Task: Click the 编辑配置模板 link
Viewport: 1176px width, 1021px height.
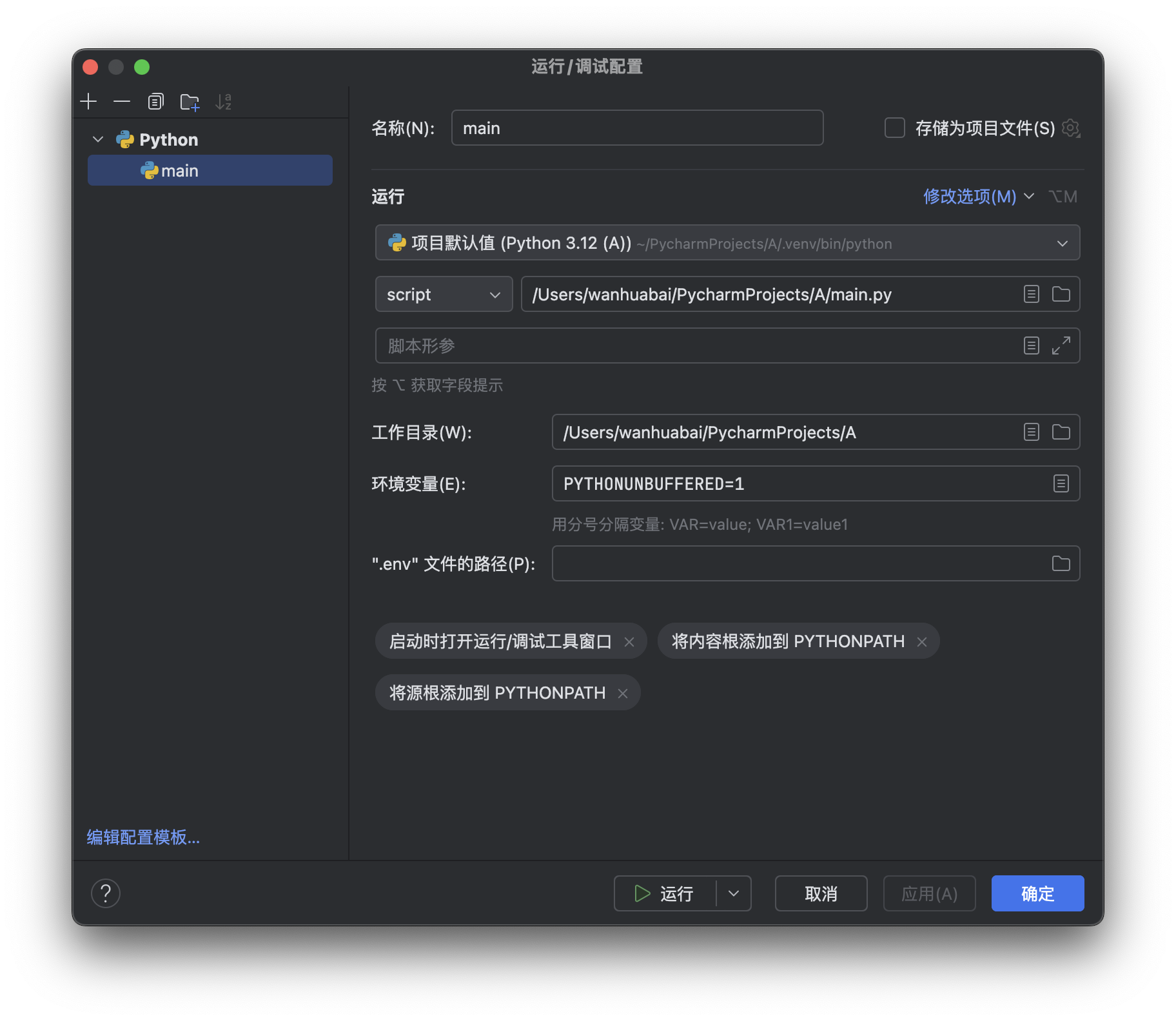Action: click(143, 837)
